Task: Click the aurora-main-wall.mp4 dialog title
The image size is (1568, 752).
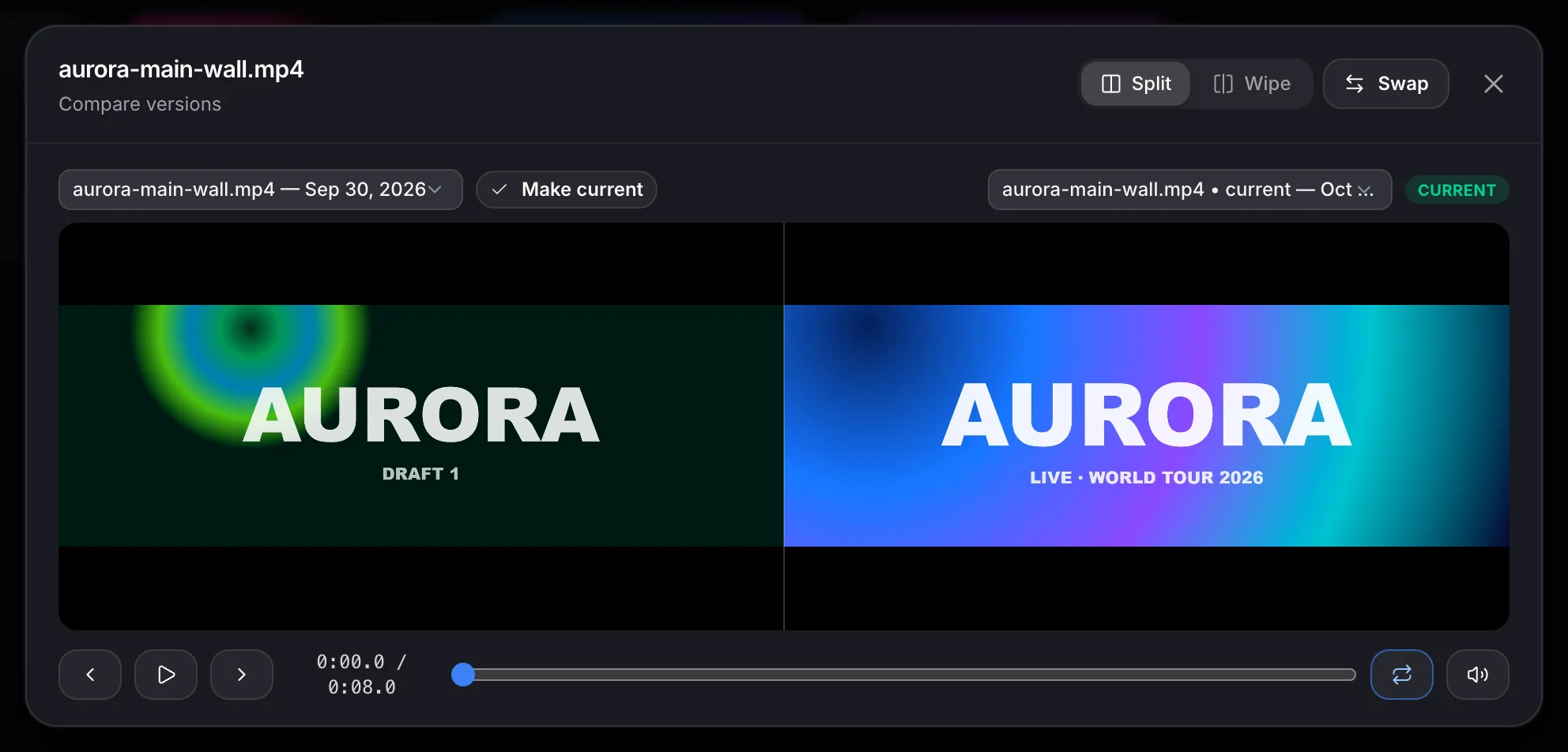Action: click(181, 70)
